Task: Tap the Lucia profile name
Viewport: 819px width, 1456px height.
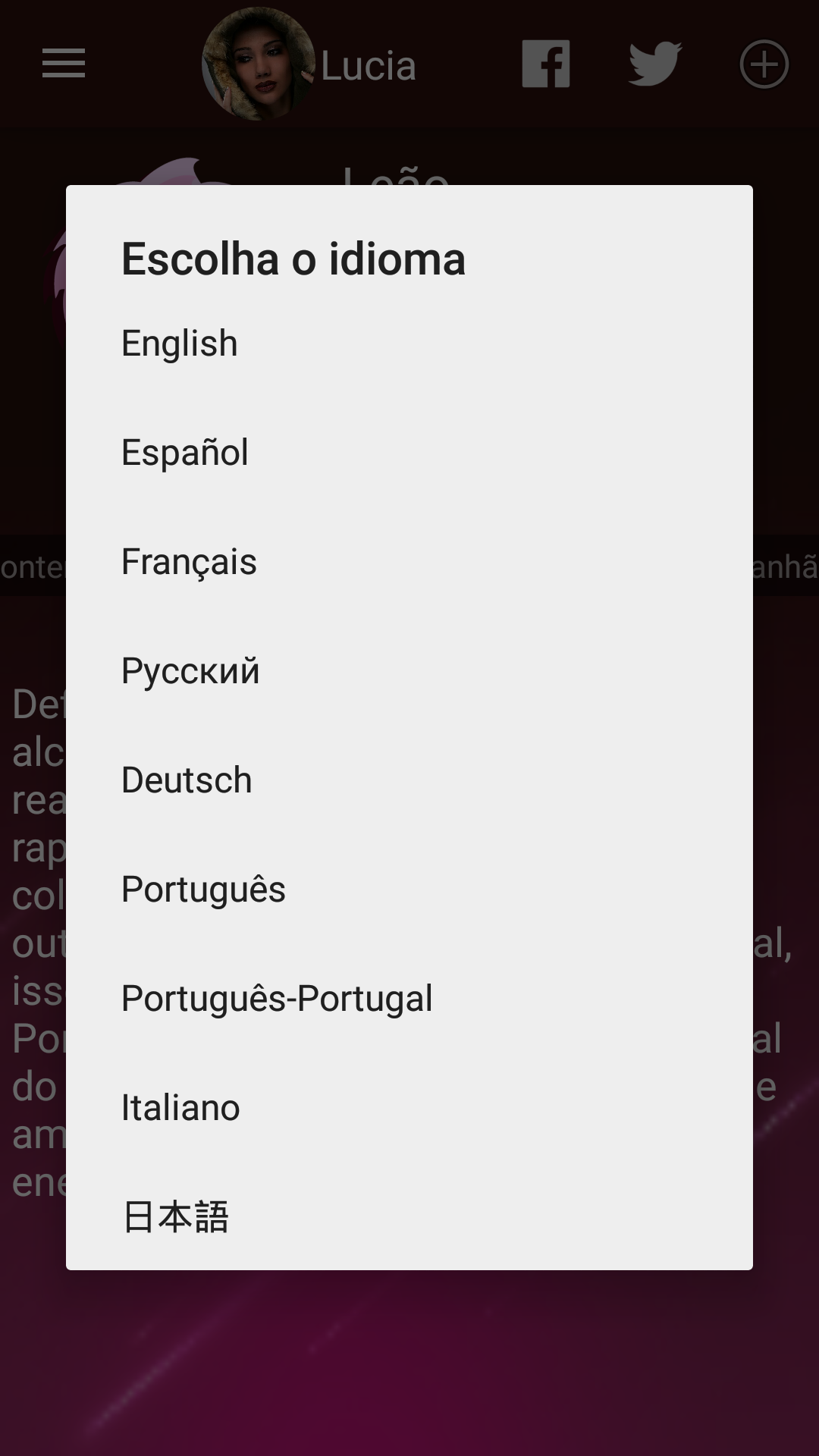Action: point(369,67)
